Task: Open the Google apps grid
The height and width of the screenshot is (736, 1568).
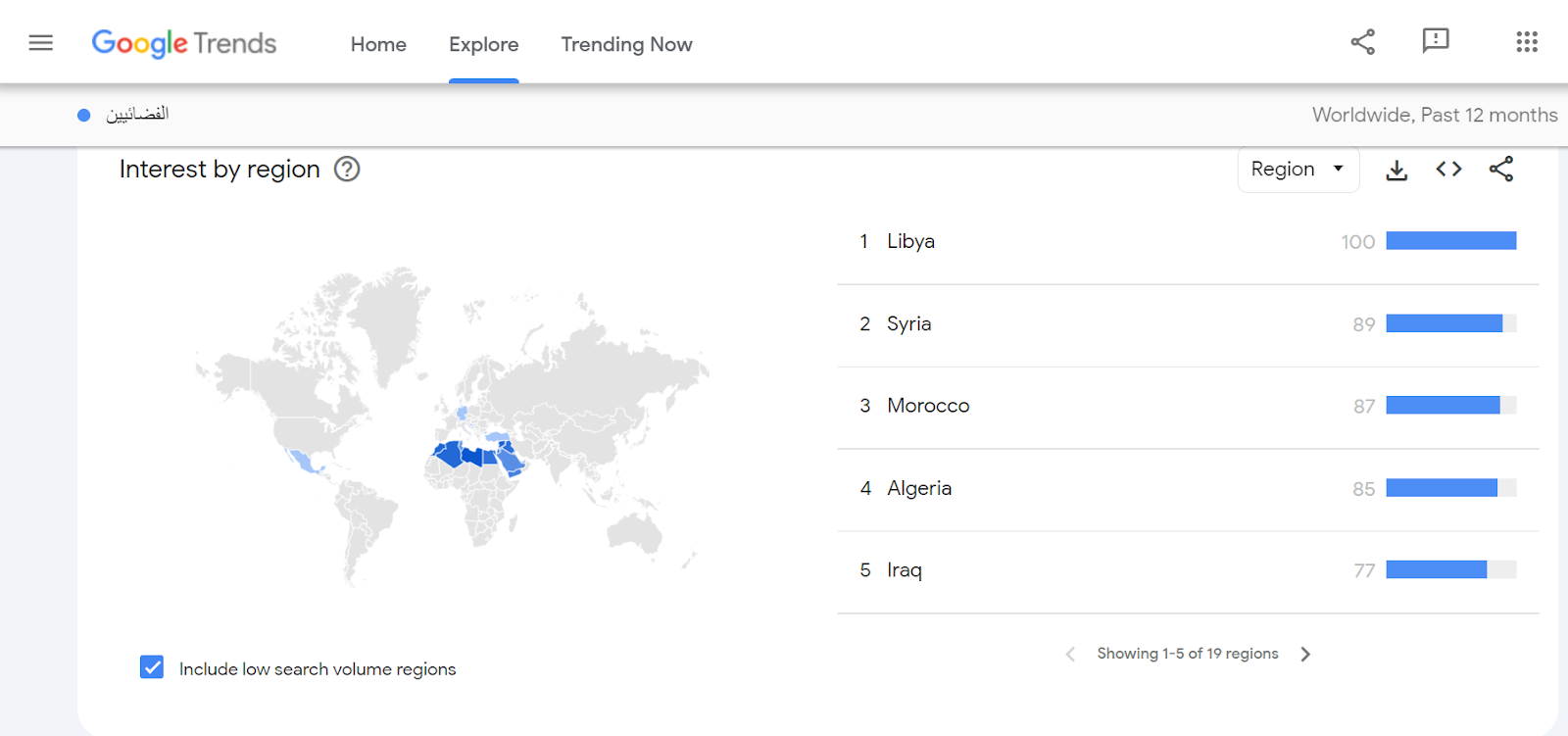Action: [1526, 41]
